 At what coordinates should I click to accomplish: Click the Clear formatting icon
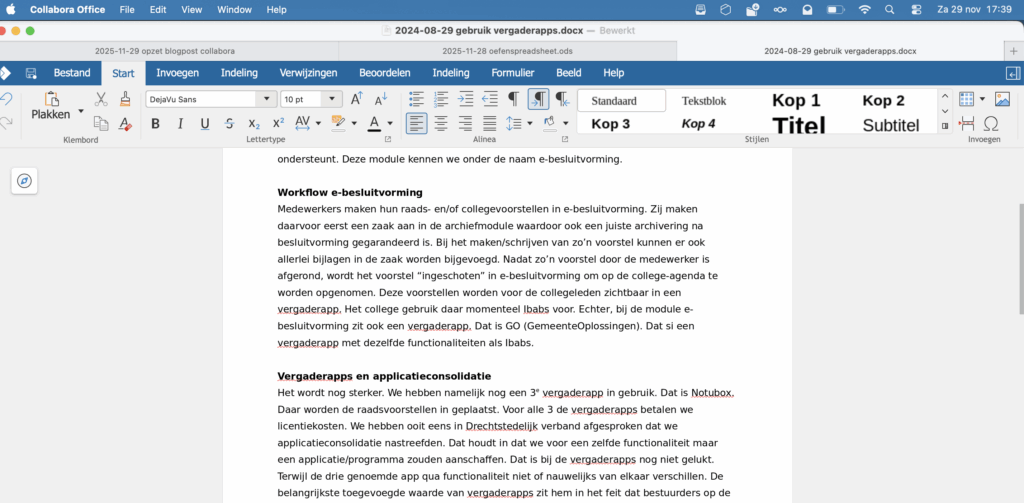(x=125, y=124)
